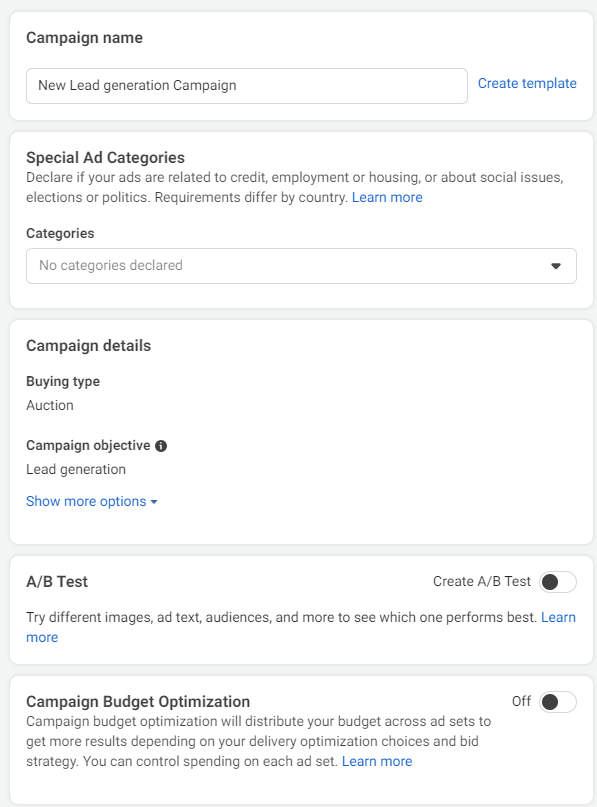Click the Buying type label
The image size is (597, 807).
click(63, 381)
